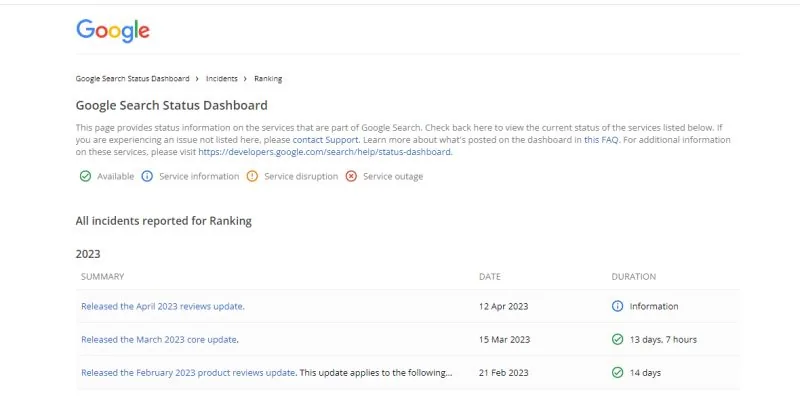This screenshot has height=413, width=800.
Task: Click the info icon beside Information duration
Action: [617, 306]
